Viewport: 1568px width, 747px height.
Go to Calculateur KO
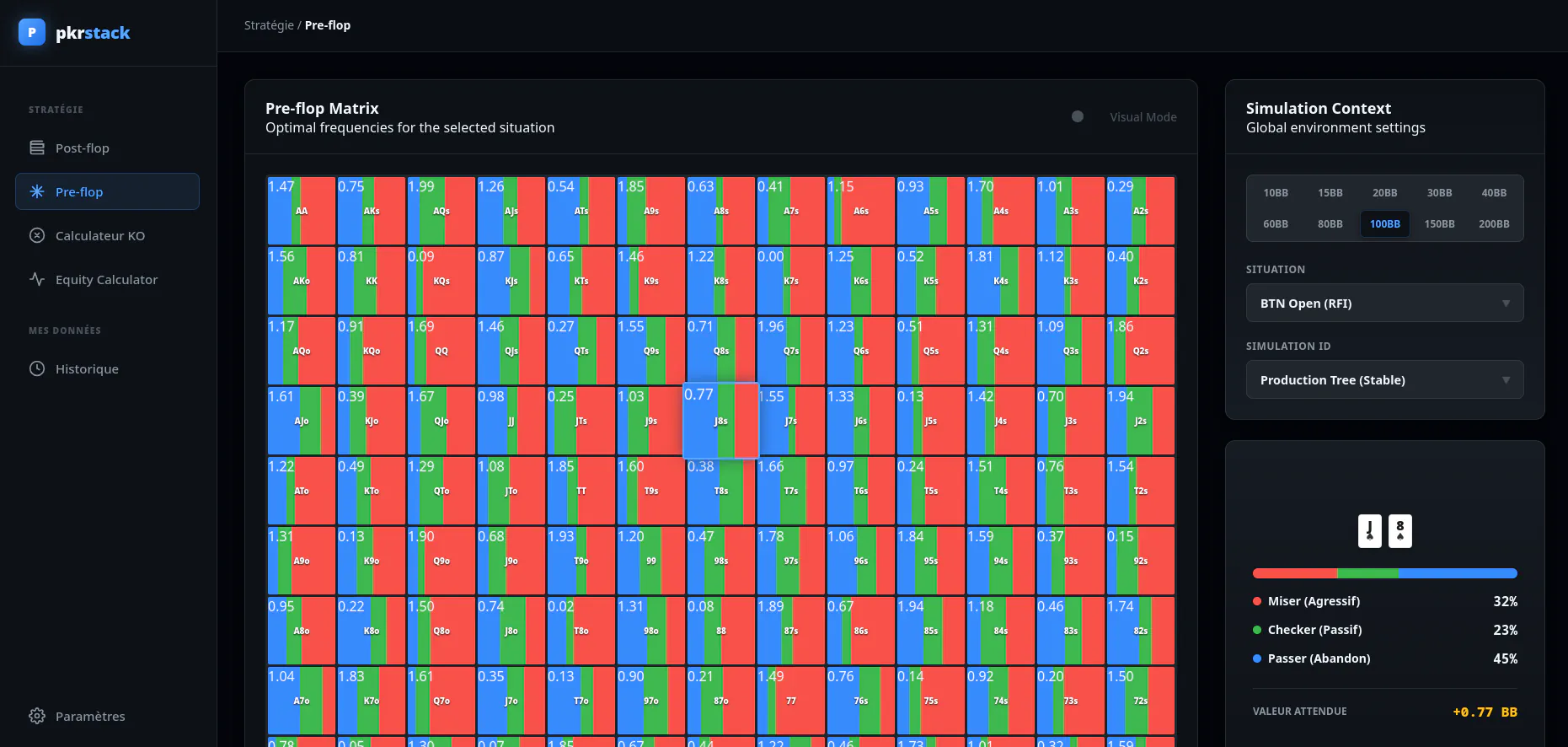click(107, 235)
